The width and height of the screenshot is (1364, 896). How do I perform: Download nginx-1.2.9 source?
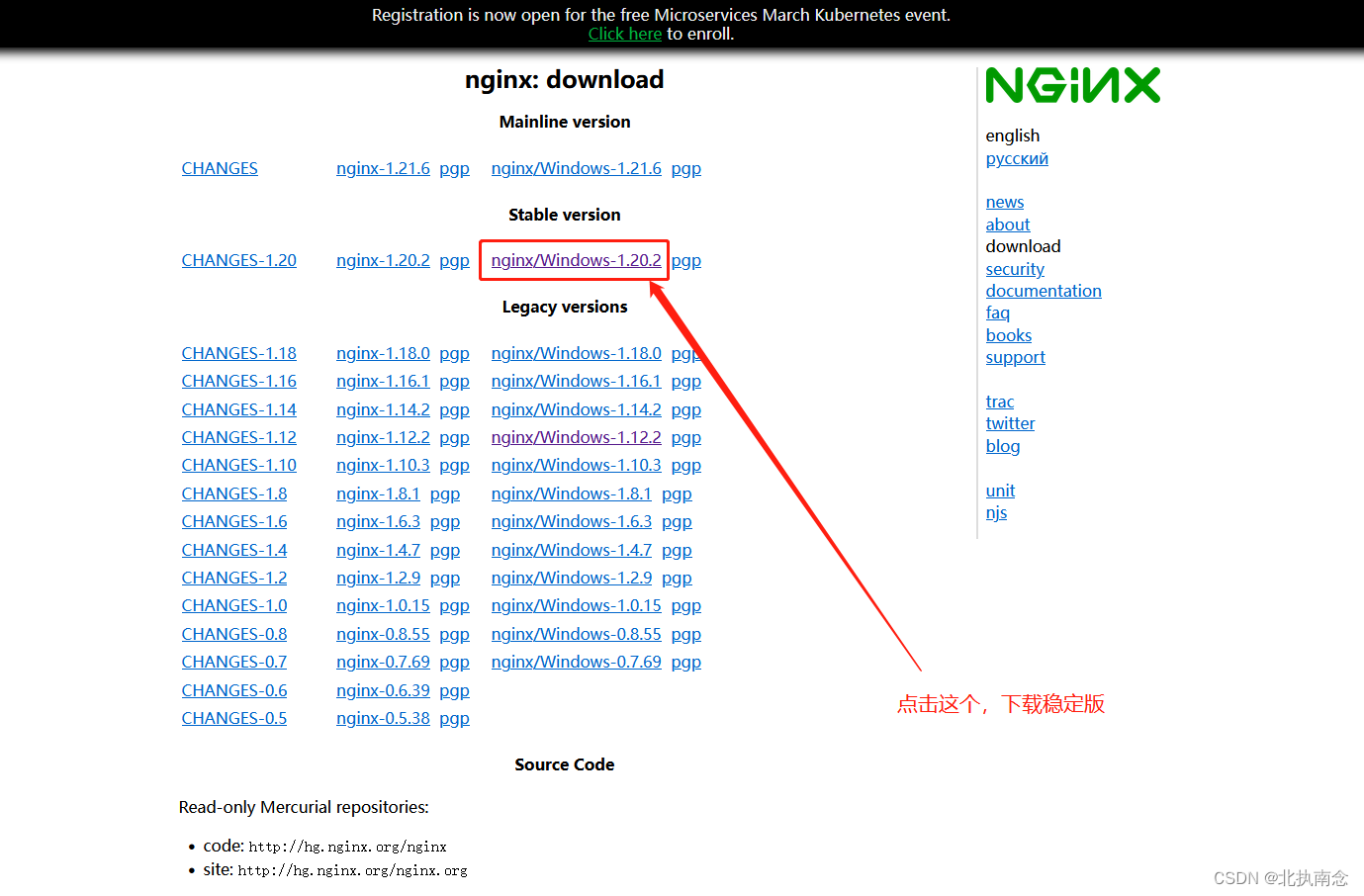click(378, 578)
